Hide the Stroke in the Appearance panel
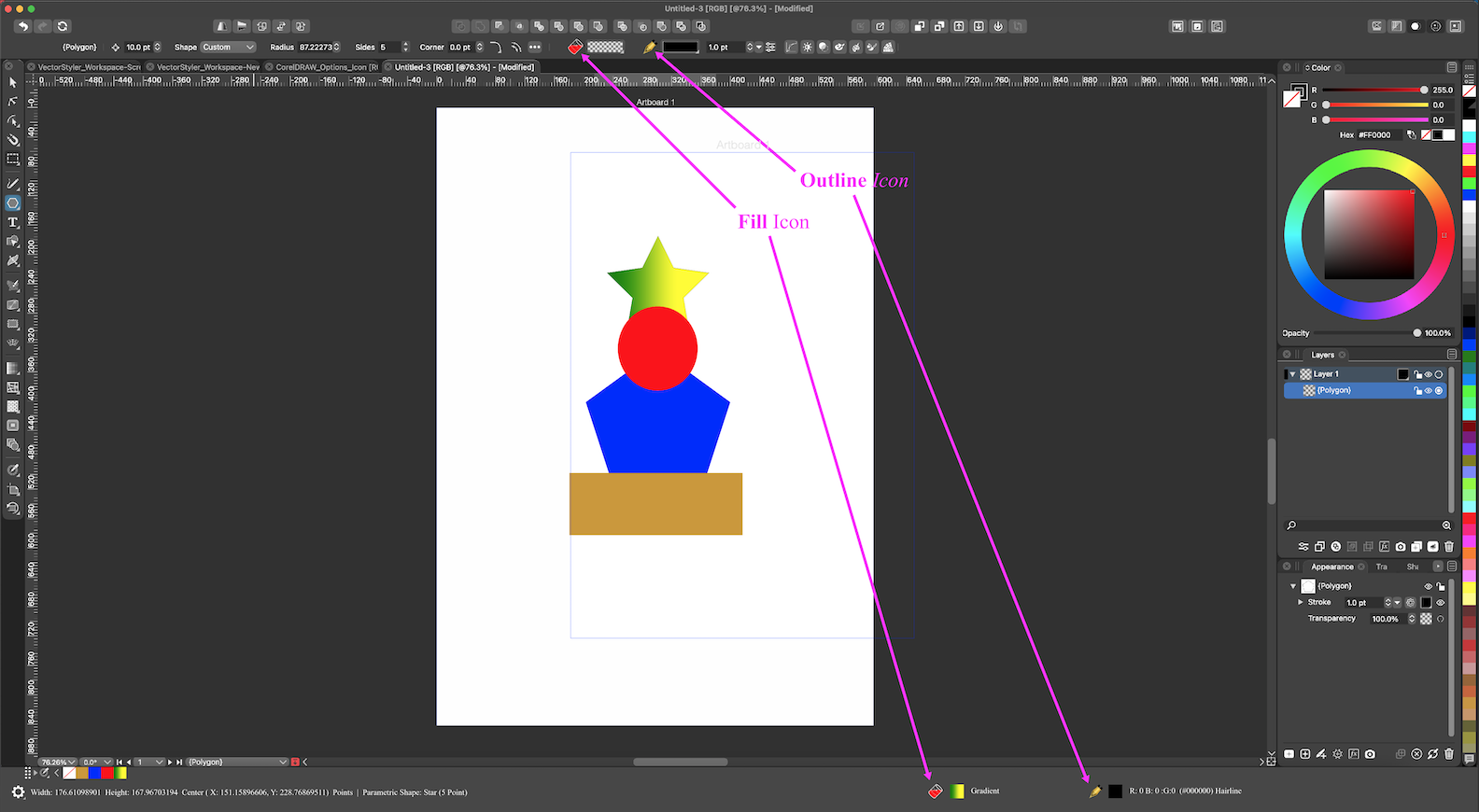Screen dimensions: 1479x812 click(1440, 603)
